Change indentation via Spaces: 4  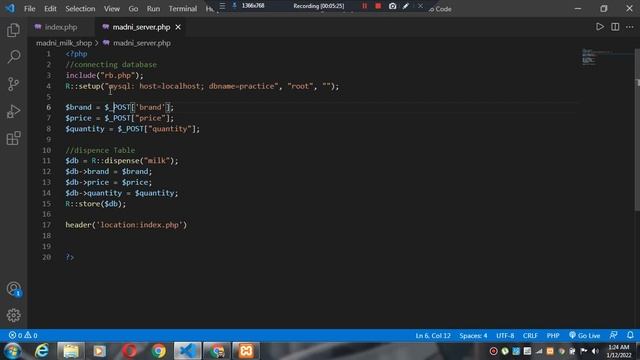473,336
